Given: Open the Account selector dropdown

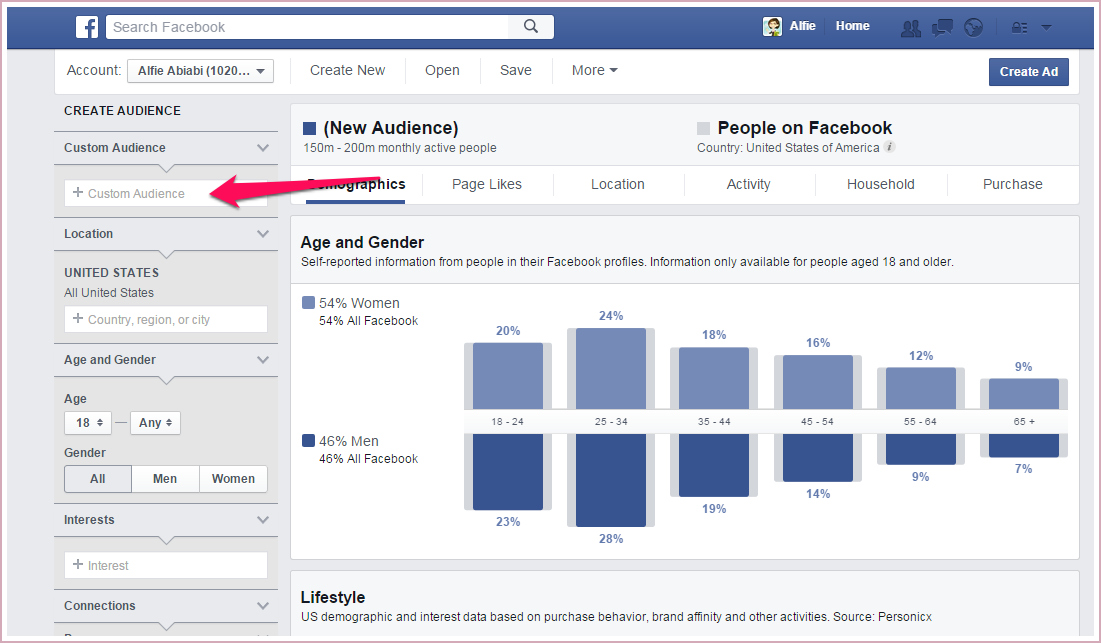Looking at the screenshot, I should 200,71.
